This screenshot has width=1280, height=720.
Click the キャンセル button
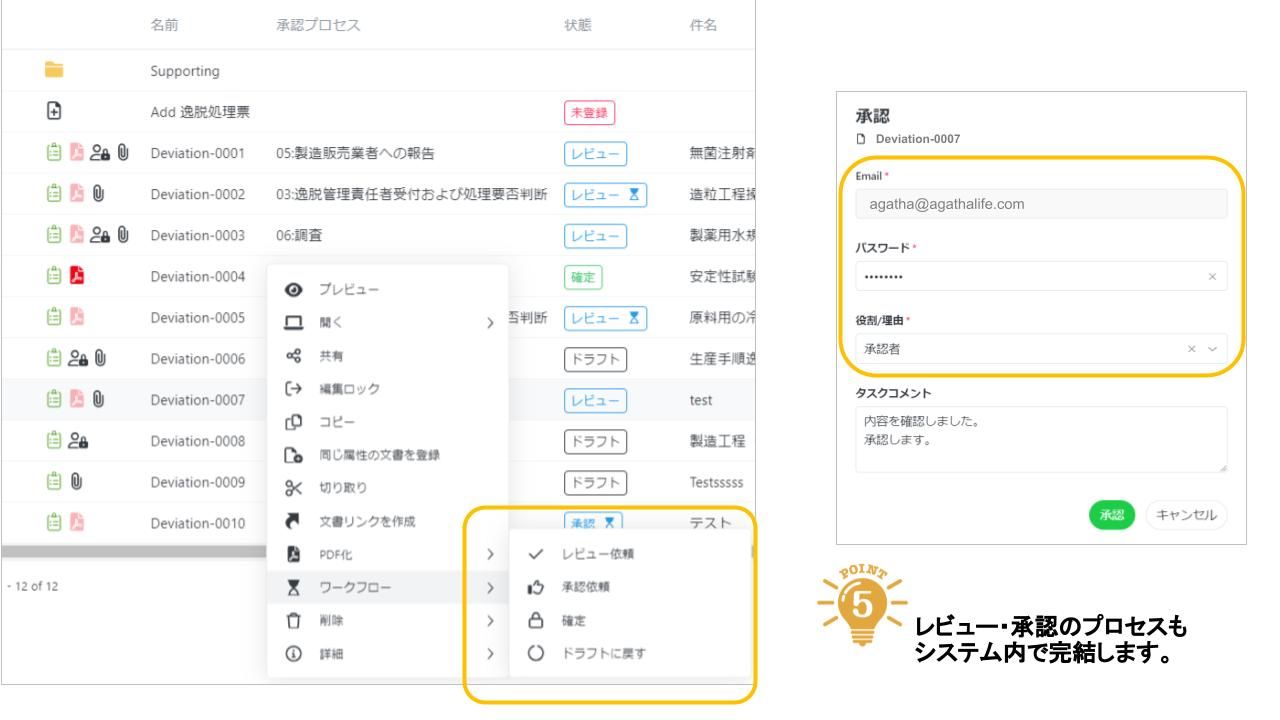(1187, 515)
